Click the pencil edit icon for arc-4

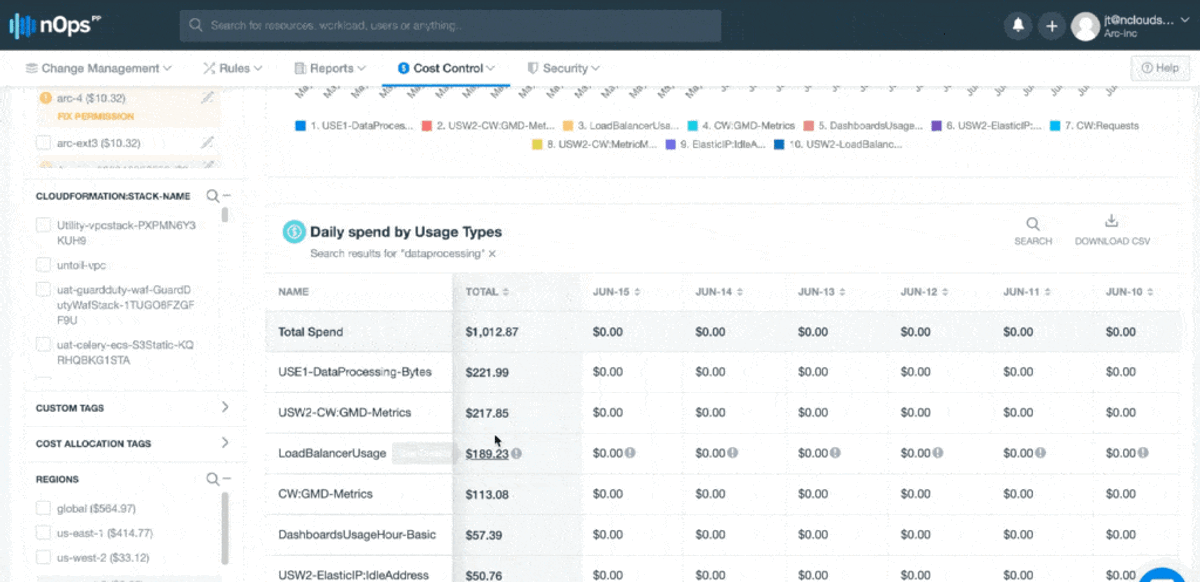pyautogui.click(x=207, y=98)
